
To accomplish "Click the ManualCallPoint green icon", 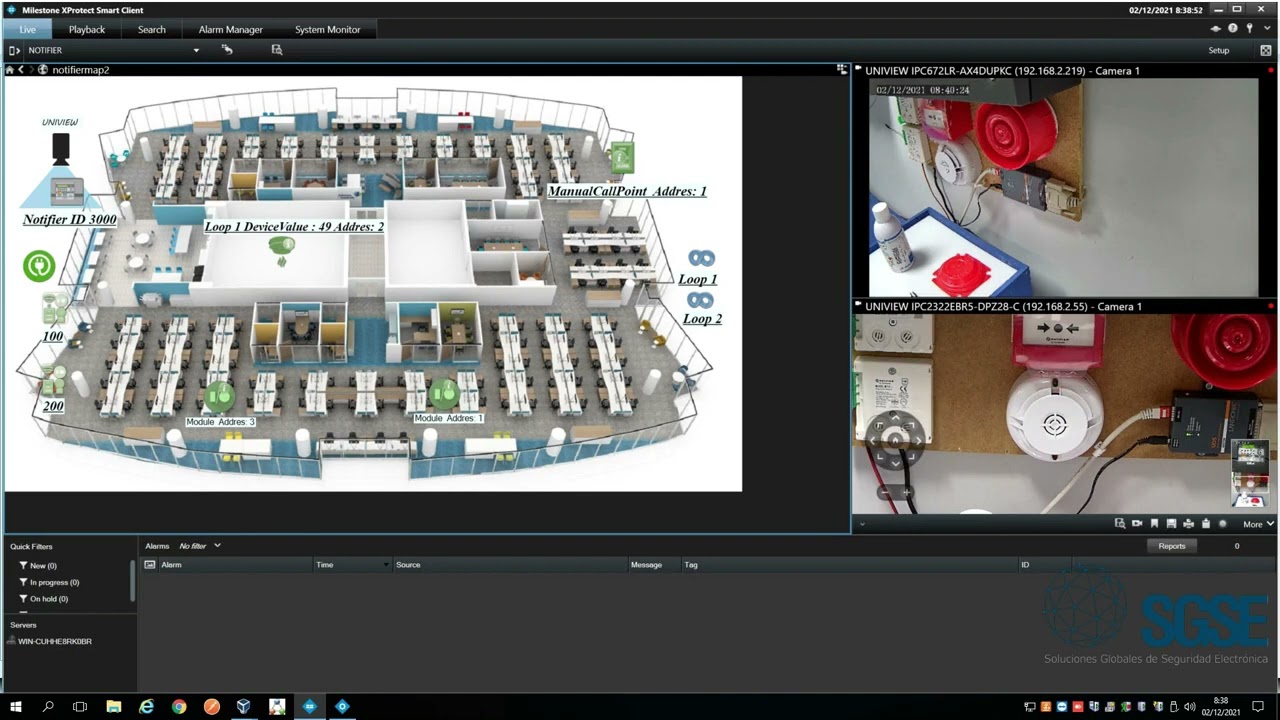I will [622, 158].
